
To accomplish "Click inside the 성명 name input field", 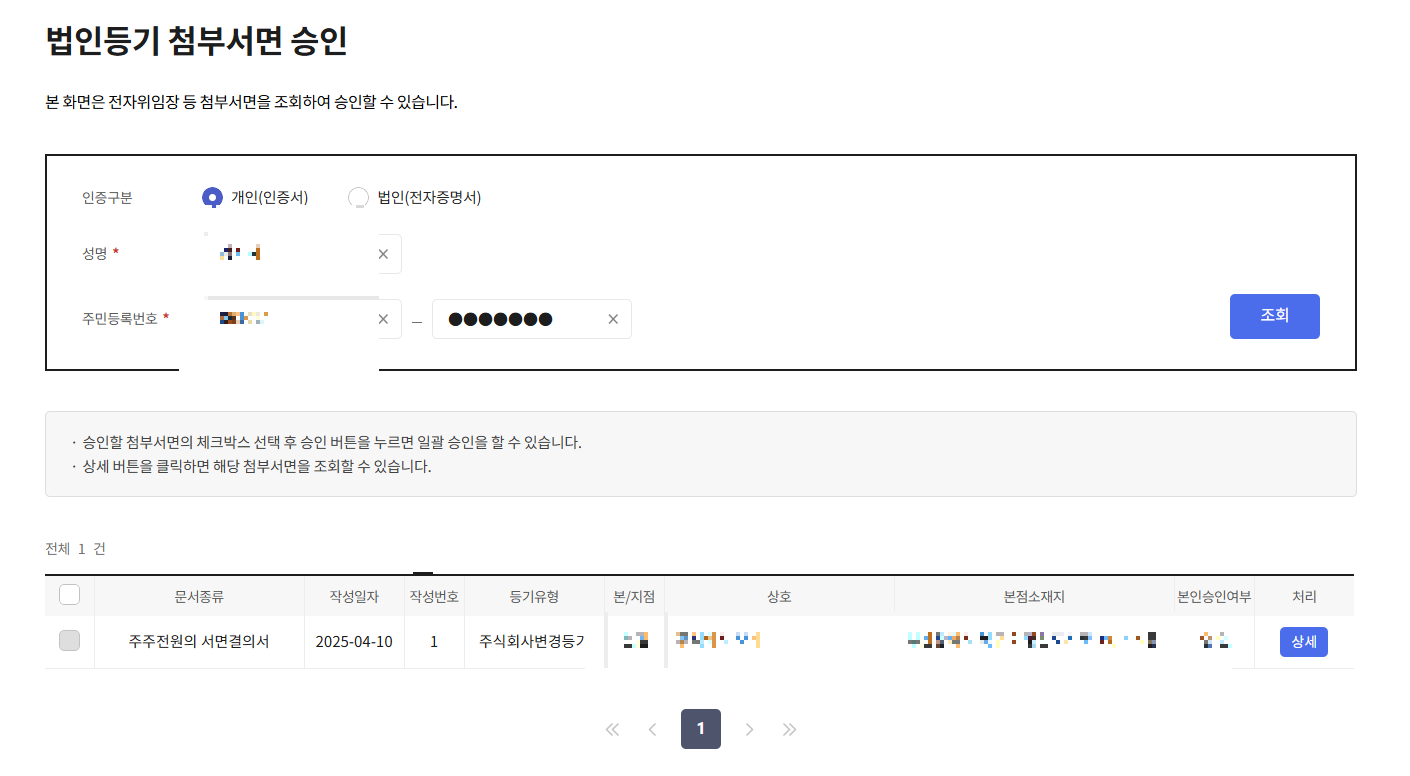I will [x=290, y=253].
